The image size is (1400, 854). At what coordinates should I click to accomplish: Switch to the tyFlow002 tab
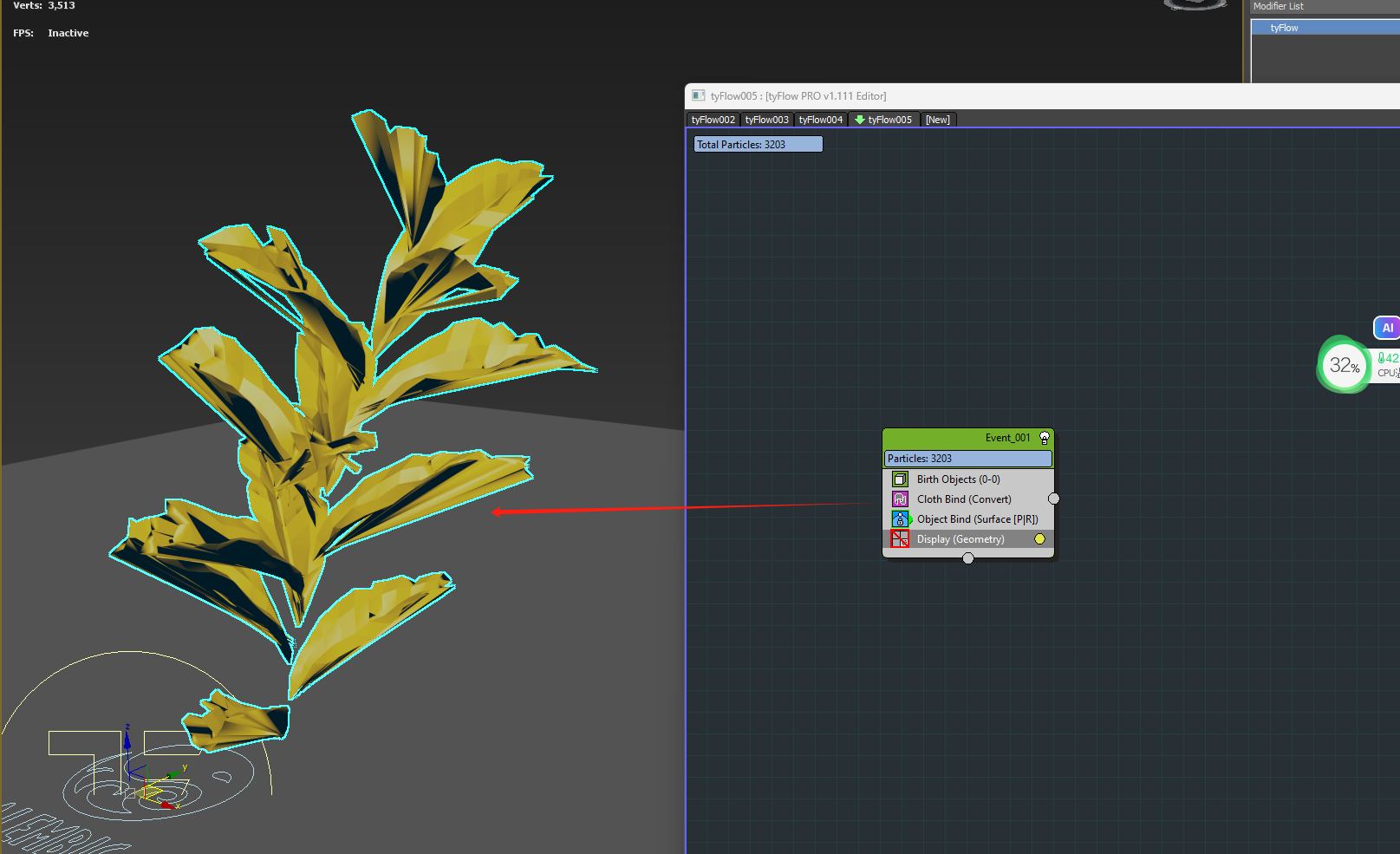click(x=713, y=120)
